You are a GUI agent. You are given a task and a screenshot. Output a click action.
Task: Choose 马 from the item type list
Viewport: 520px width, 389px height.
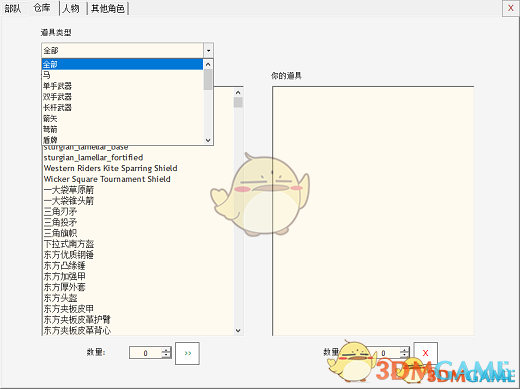pyautogui.click(x=122, y=75)
